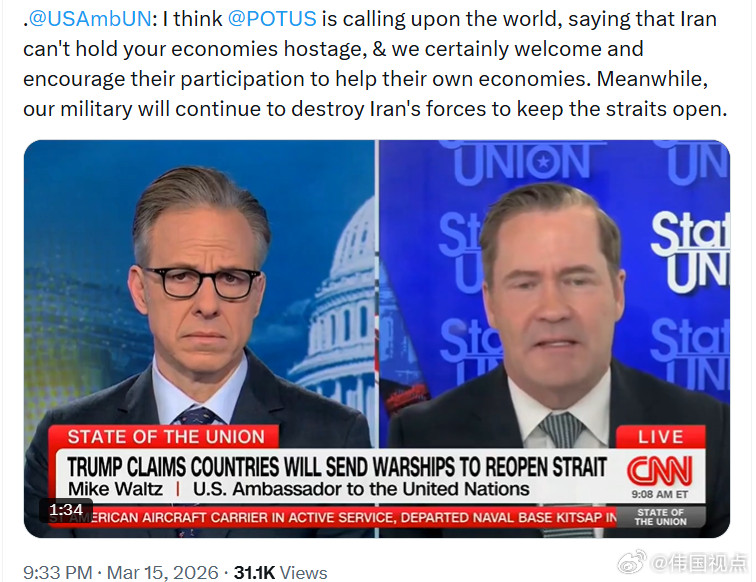Click the CNN logo in the video
The height and width of the screenshot is (582, 756).
[x=660, y=470]
